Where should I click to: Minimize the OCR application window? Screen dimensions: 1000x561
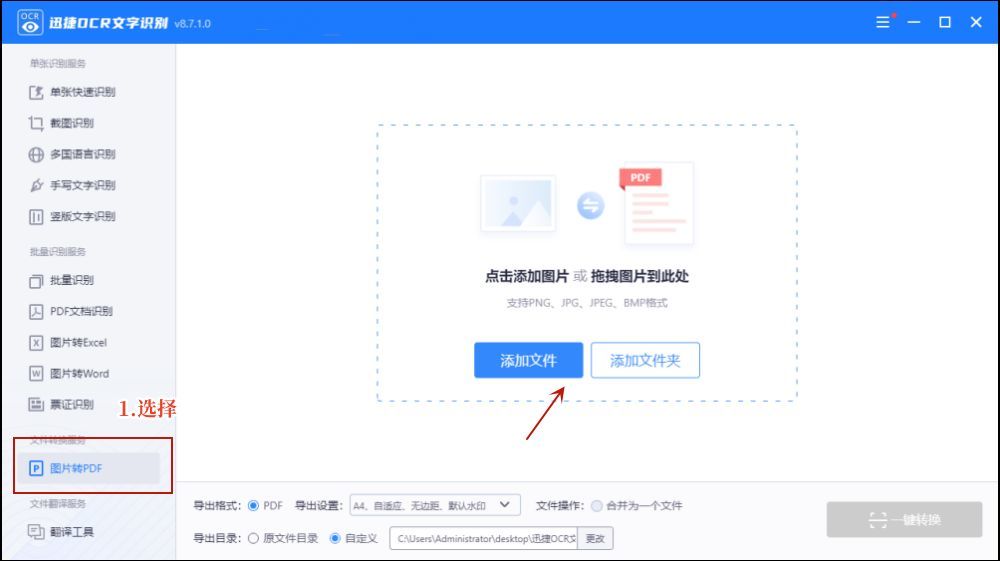(x=914, y=22)
